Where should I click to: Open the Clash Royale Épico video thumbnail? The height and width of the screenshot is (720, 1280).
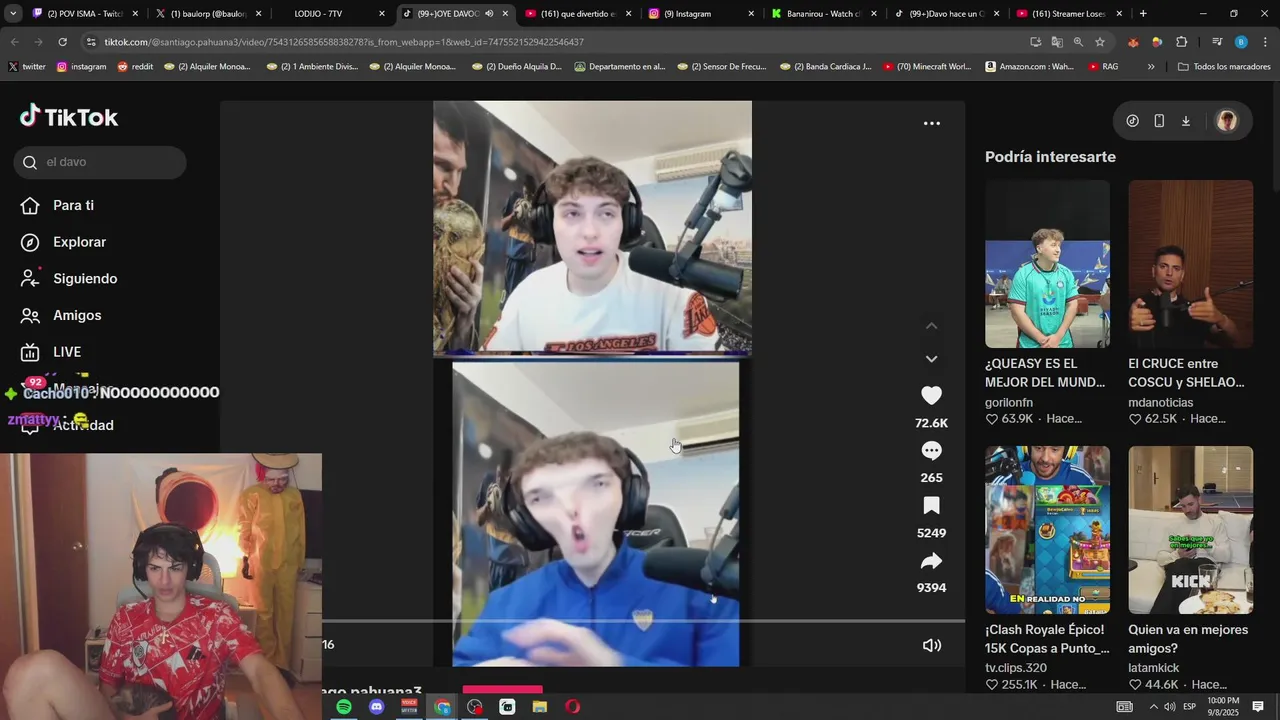[x=1047, y=530]
